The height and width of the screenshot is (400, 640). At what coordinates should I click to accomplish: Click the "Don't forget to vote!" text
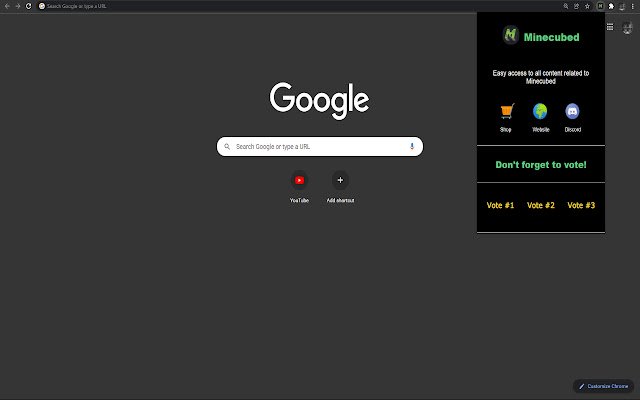pos(541,164)
